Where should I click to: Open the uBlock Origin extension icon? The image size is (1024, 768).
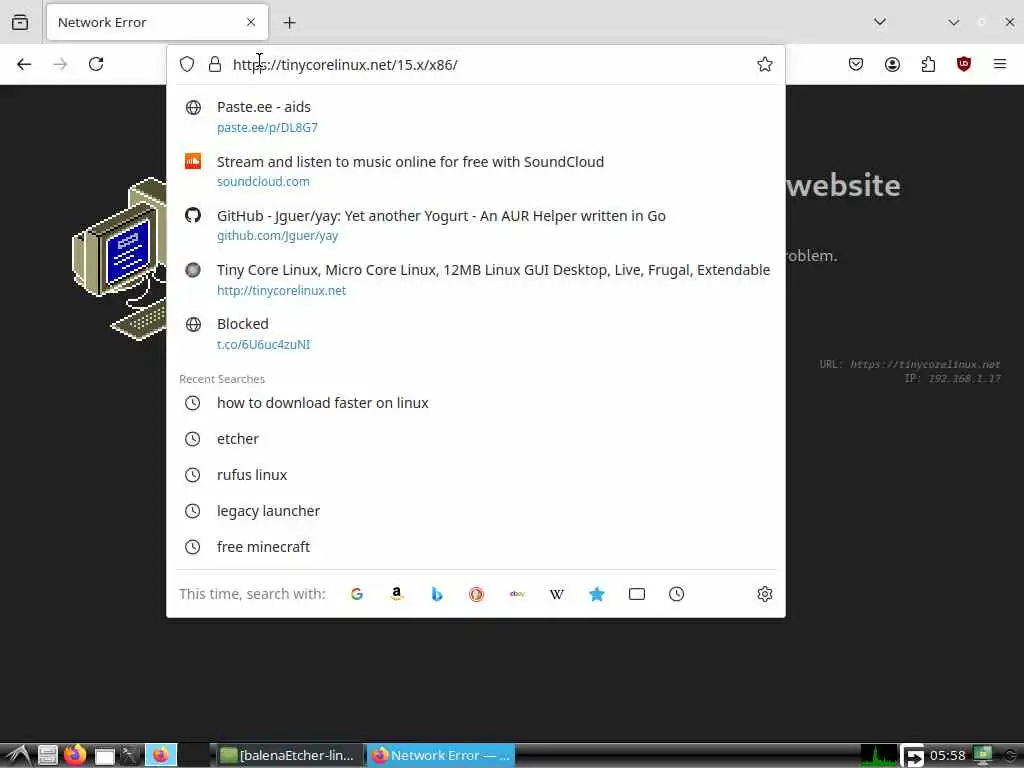point(964,64)
